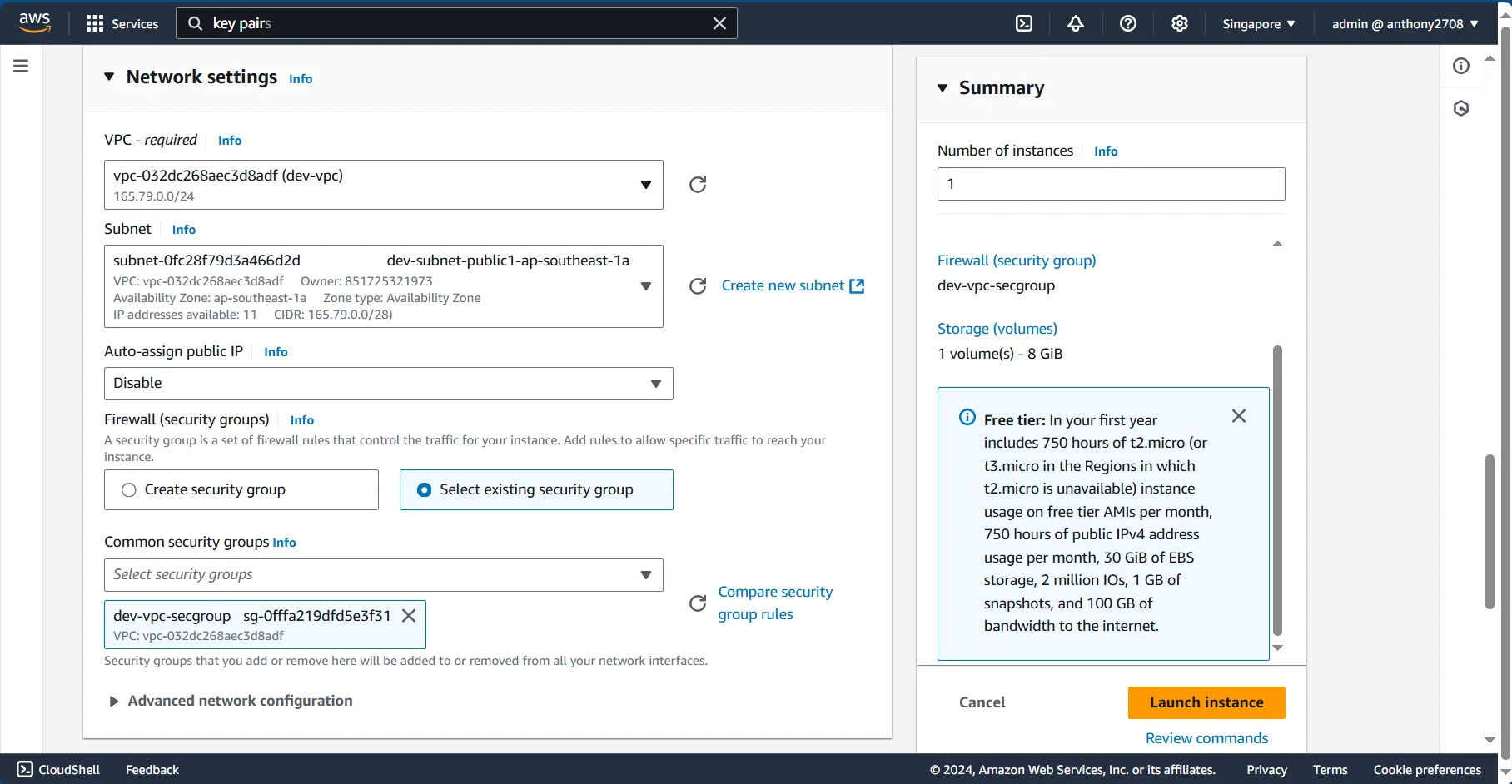Viewport: 1512px width, 784px height.
Task: Click the Launch instance button
Action: point(1206,702)
